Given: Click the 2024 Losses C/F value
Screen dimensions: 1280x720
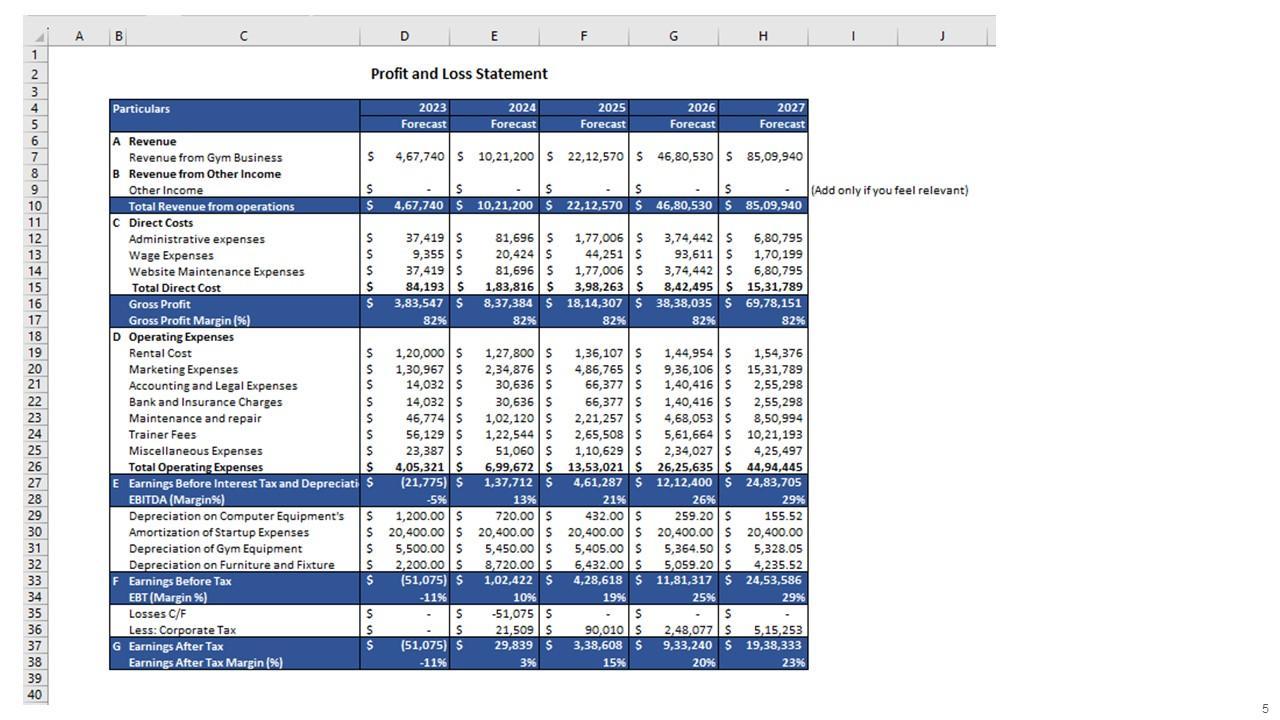Looking at the screenshot, I should (x=514, y=614).
